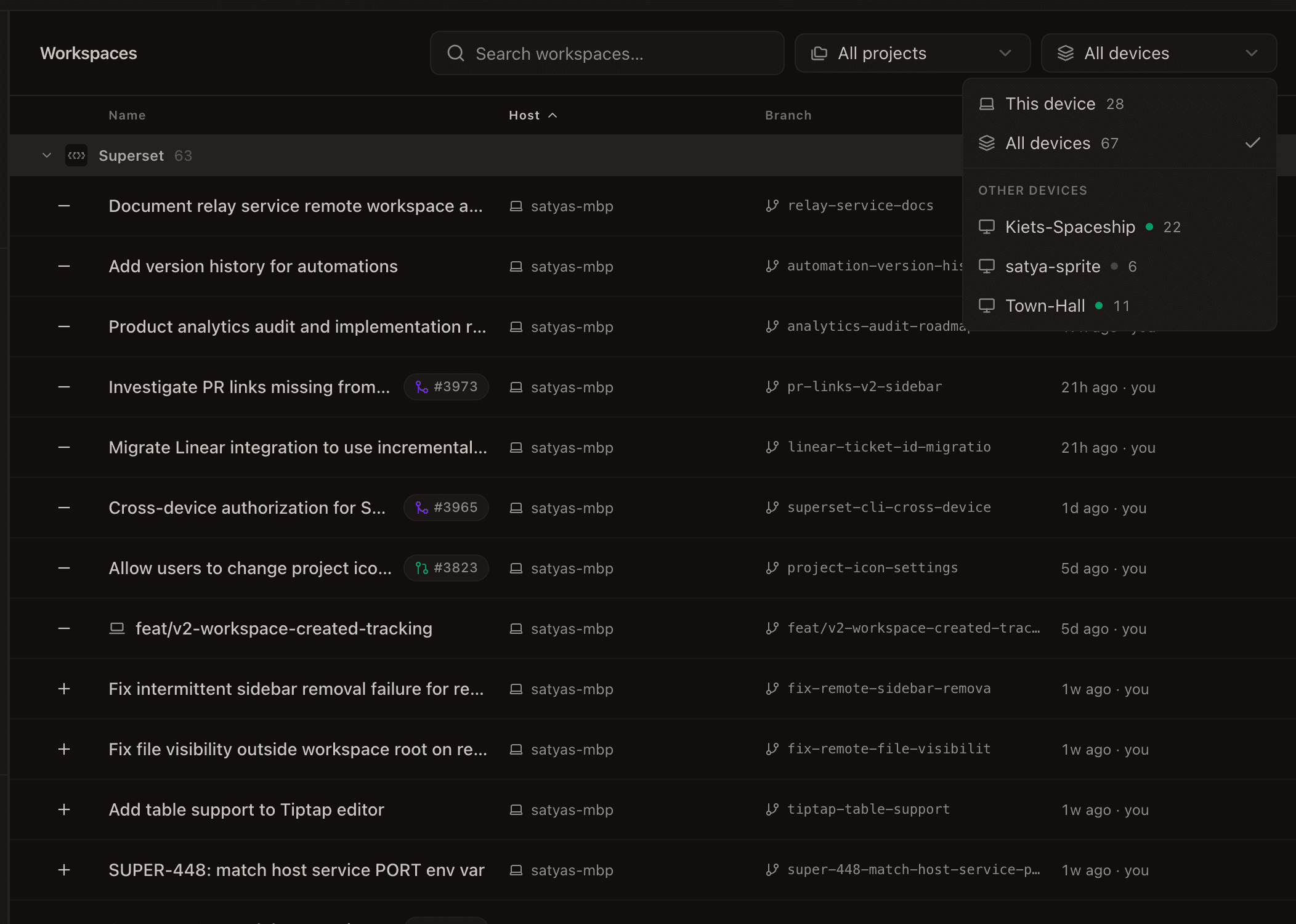This screenshot has width=1296, height=924.
Task: Click minus for feat/v2-workspace-created-tracking row
Action: pyautogui.click(x=64, y=628)
